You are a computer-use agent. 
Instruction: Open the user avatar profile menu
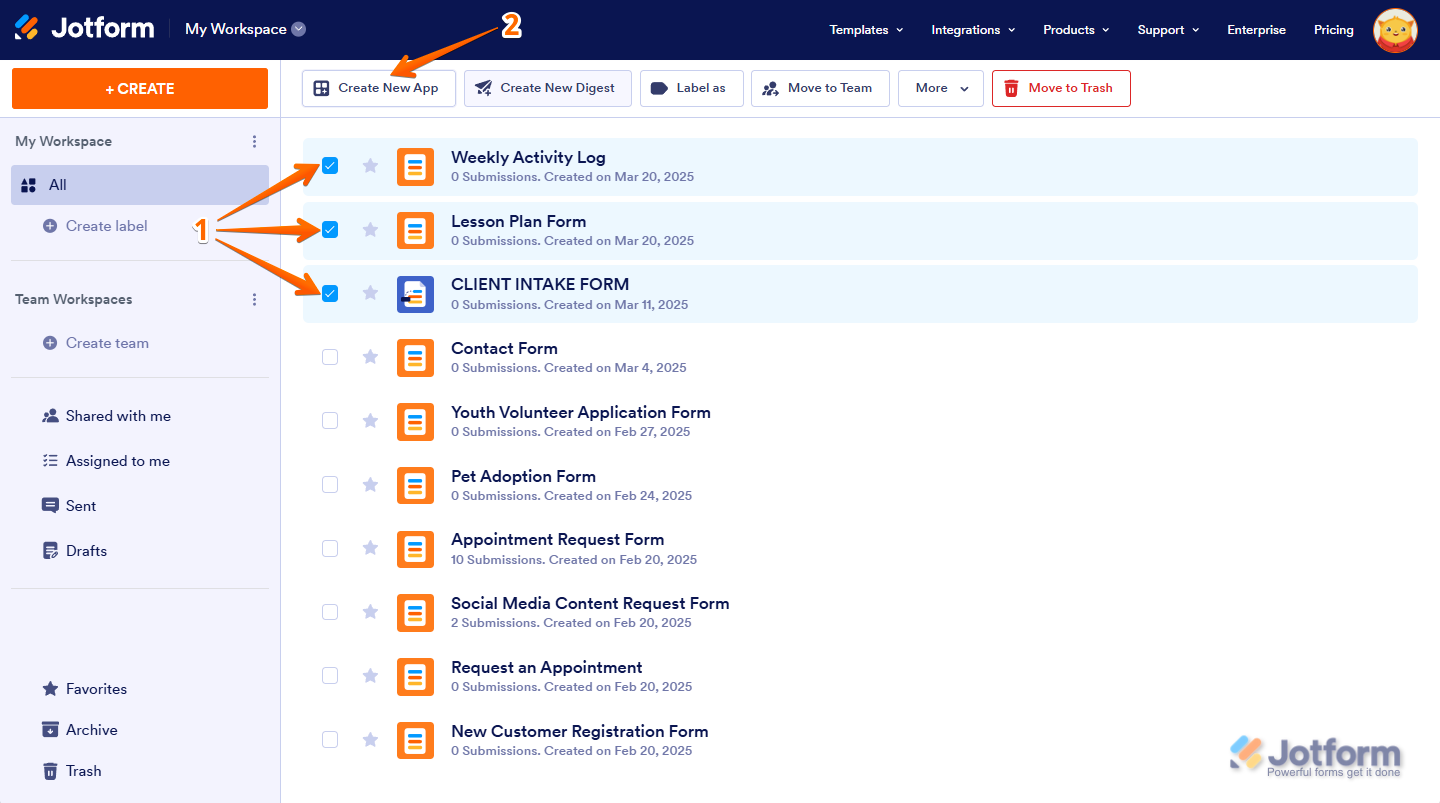tap(1395, 30)
